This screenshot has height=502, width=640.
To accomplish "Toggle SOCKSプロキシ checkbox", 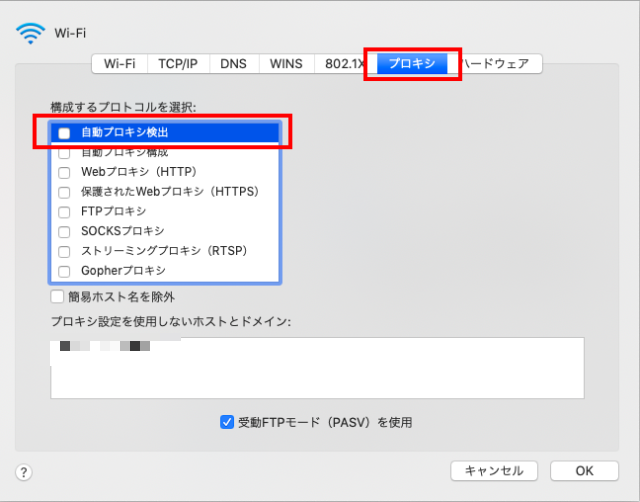I will coord(64,232).
